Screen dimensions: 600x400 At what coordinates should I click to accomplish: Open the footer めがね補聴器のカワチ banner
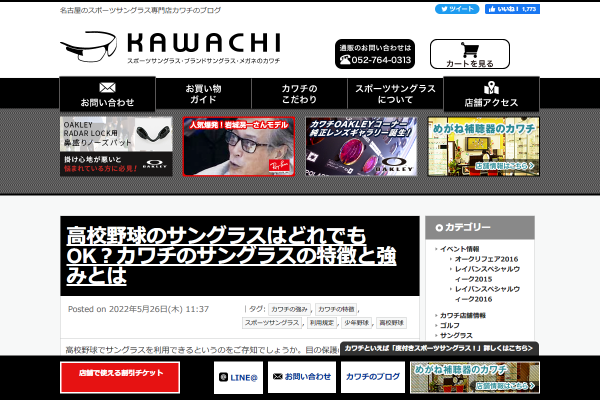[475, 377]
